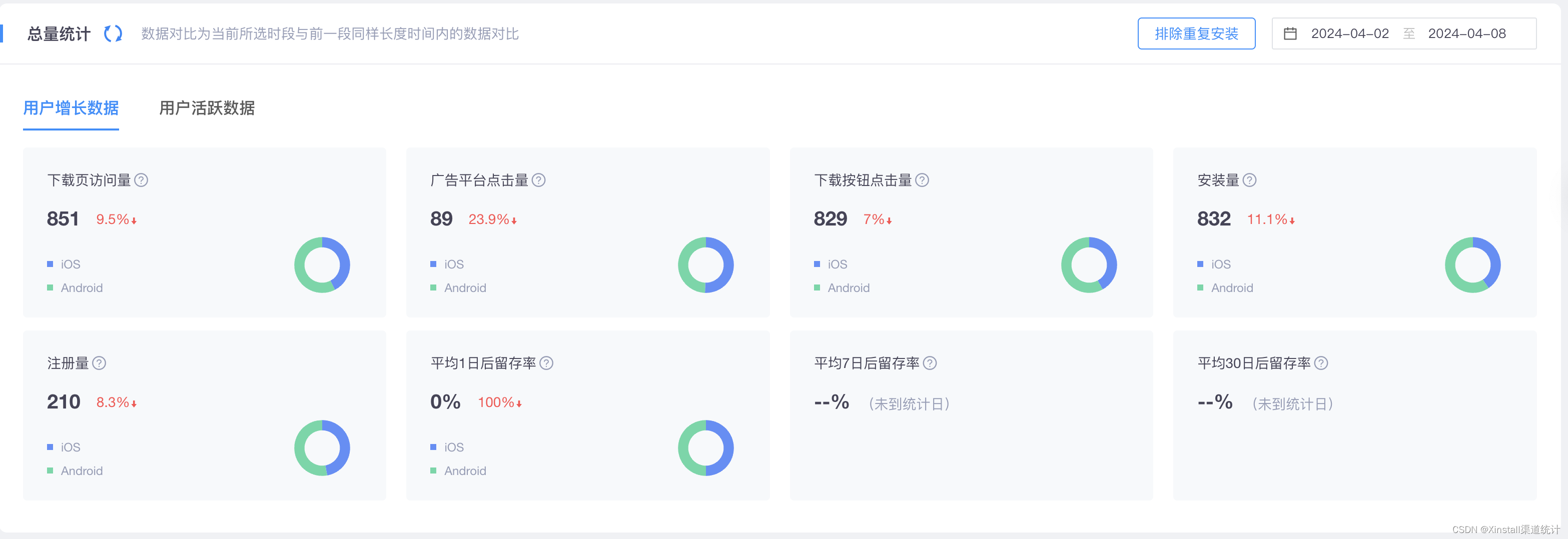Switch to the 用户活跃数据 tab

point(207,108)
